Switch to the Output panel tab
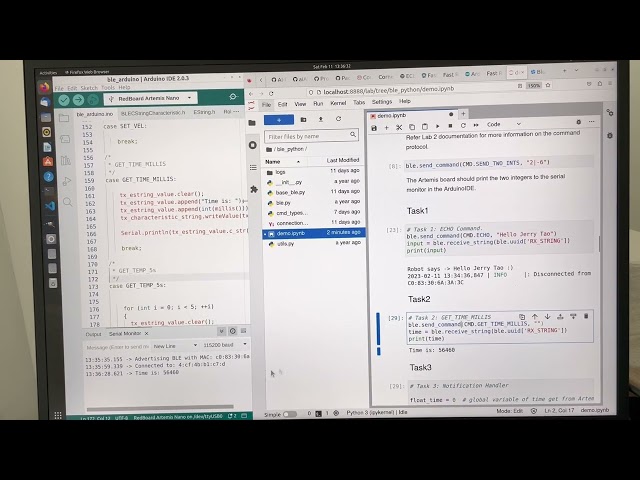 (93, 334)
